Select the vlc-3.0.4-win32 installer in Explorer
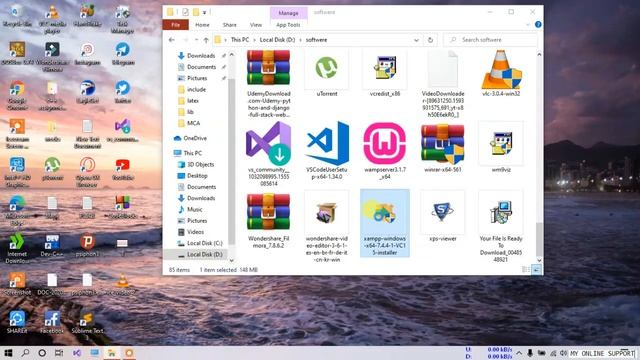 coord(501,73)
